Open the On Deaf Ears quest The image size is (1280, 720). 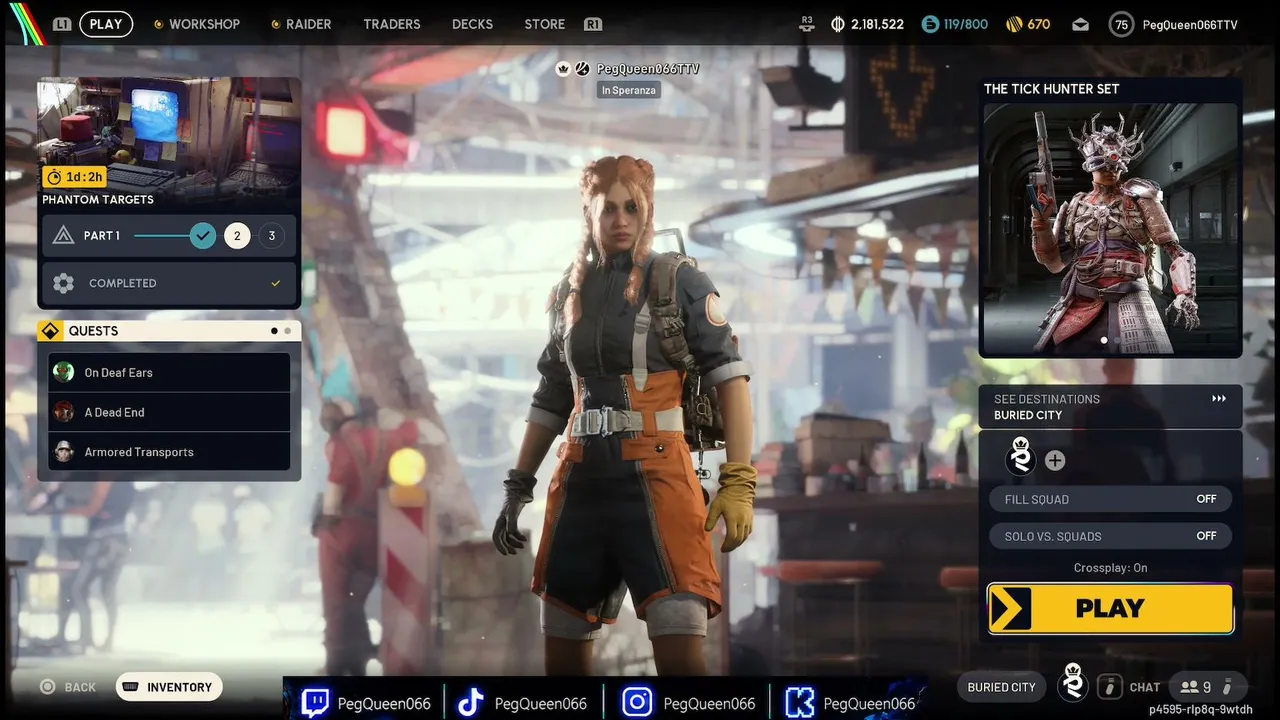pyautogui.click(x=169, y=372)
